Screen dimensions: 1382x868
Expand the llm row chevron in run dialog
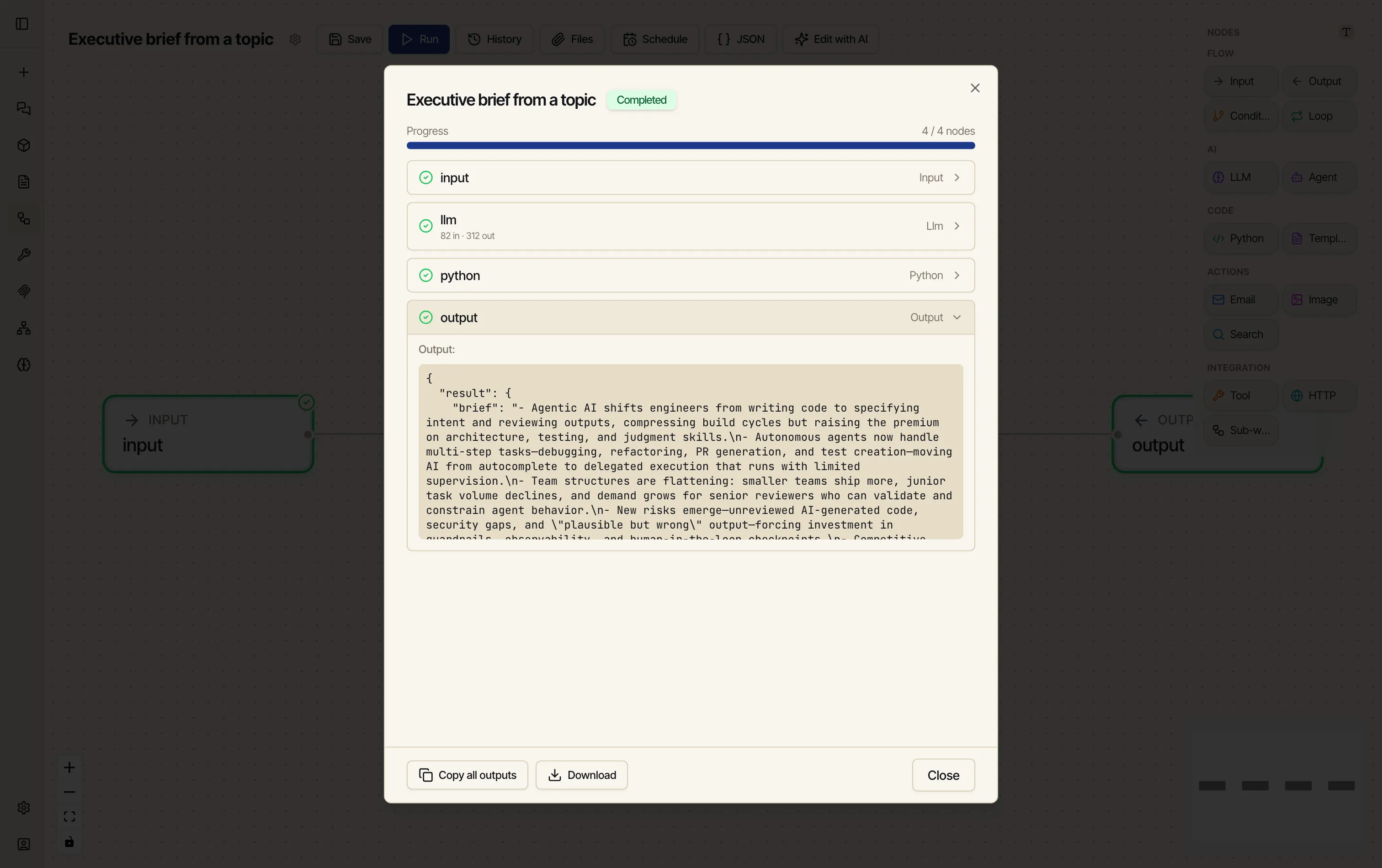(957, 226)
